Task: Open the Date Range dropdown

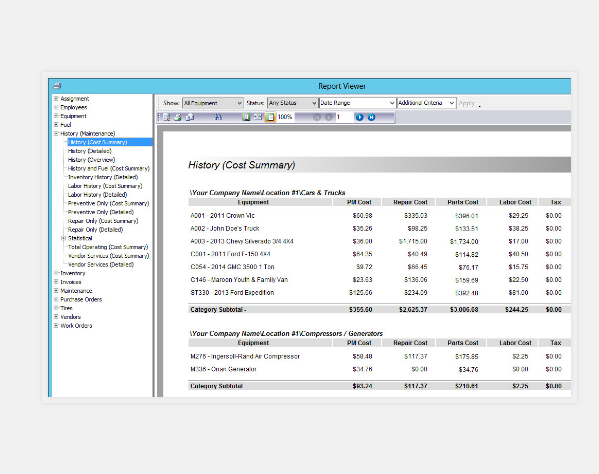Action: [x=357, y=103]
